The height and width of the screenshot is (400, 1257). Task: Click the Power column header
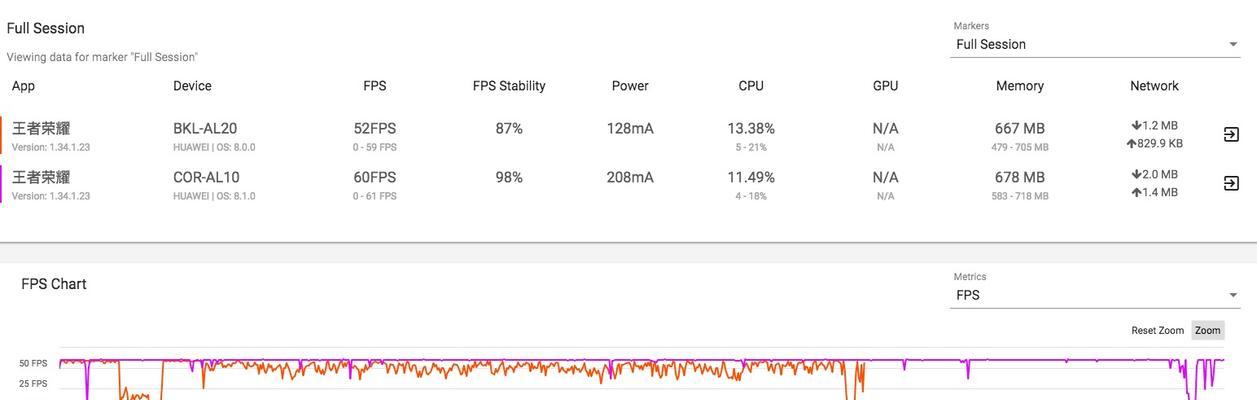coord(630,86)
